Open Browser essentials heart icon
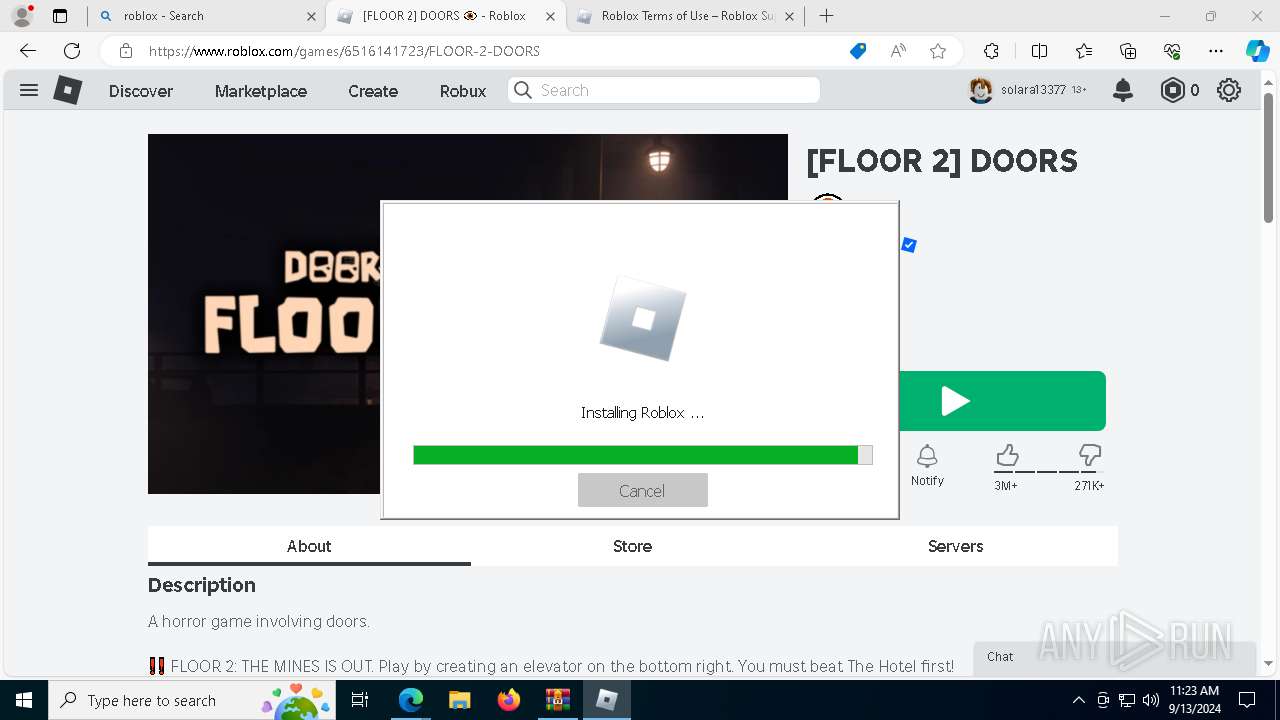Screen dimensions: 1280x720 point(1172,51)
